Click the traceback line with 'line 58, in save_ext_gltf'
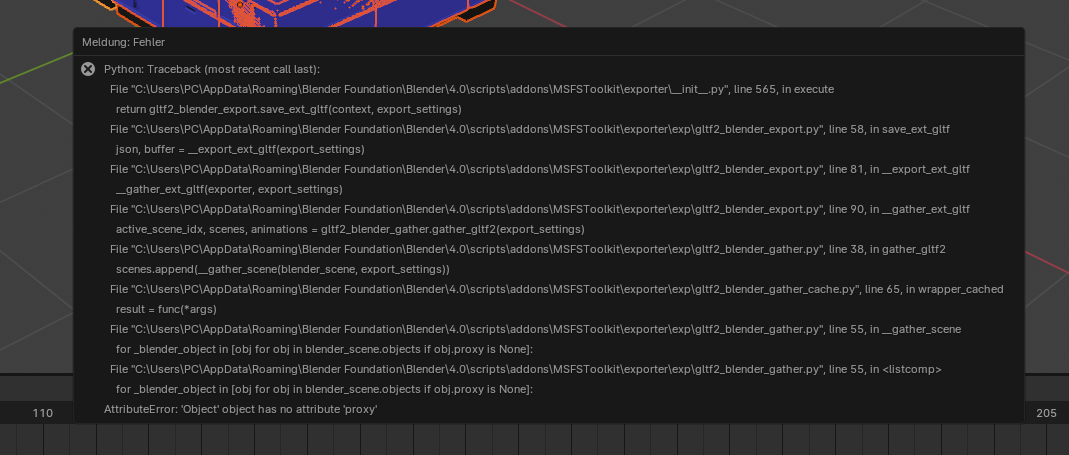Screen dimensions: 1069x455 (x=530, y=129)
